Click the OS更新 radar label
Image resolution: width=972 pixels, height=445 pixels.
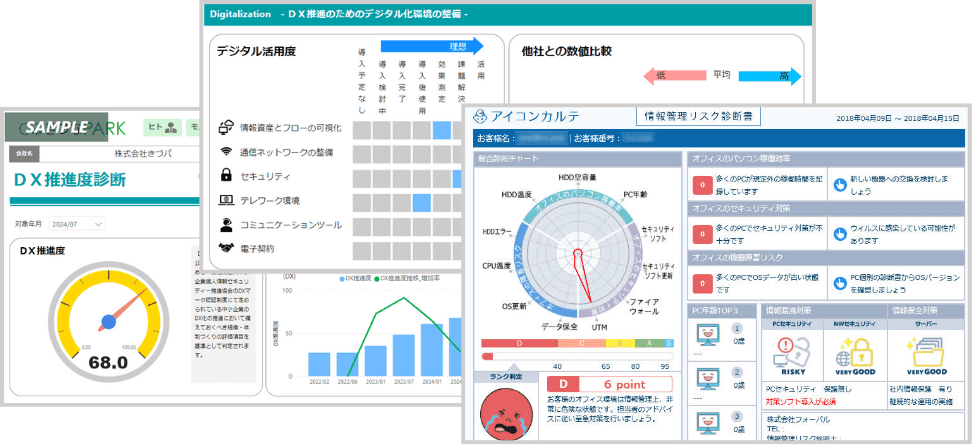click(515, 306)
